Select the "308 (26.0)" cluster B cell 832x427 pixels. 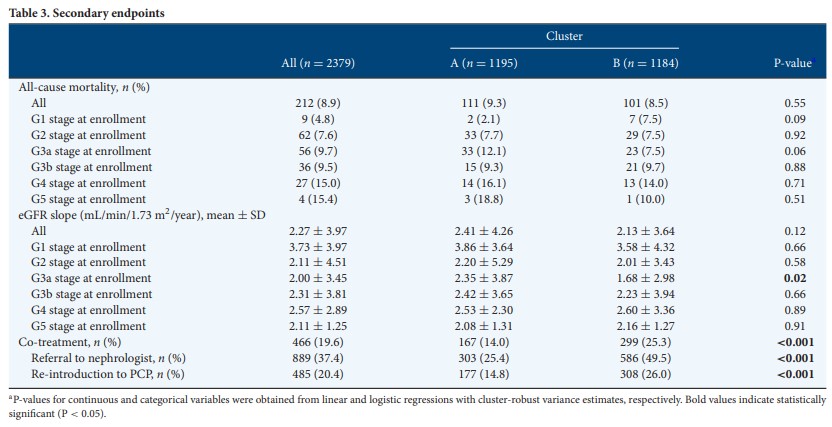tap(641, 374)
